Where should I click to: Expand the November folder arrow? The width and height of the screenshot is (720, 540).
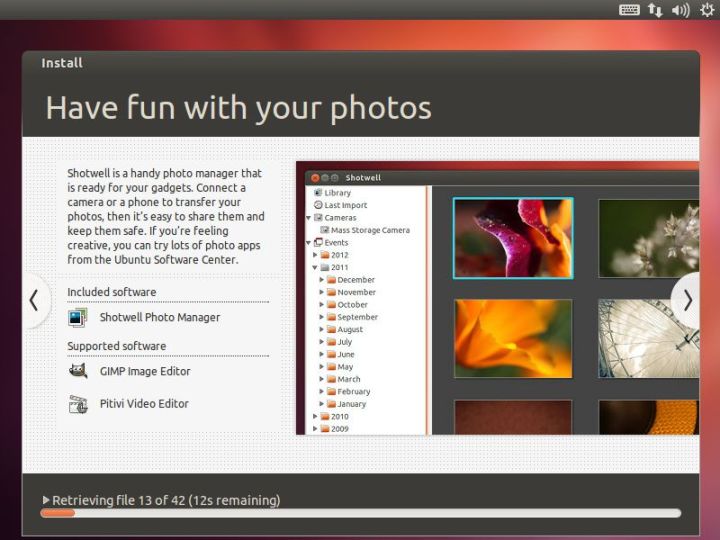pyautogui.click(x=321, y=292)
